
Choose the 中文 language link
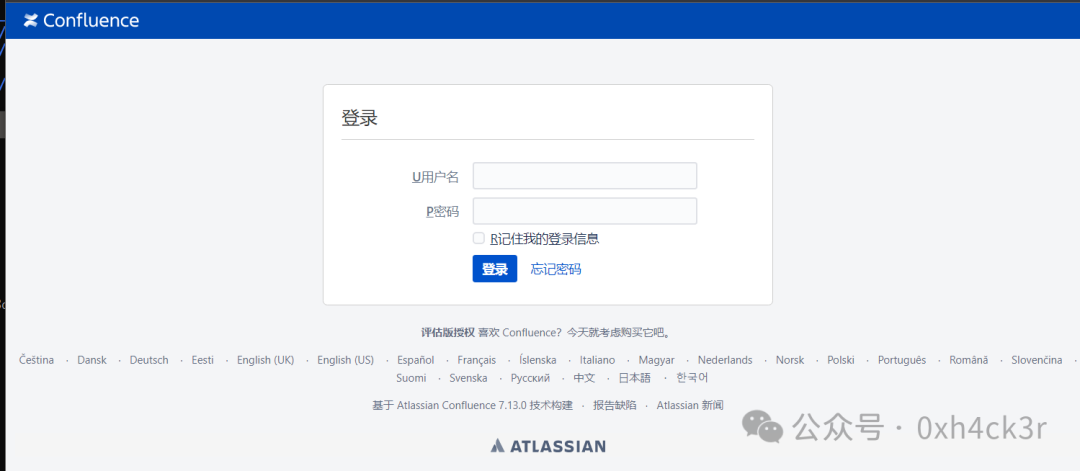click(x=584, y=378)
